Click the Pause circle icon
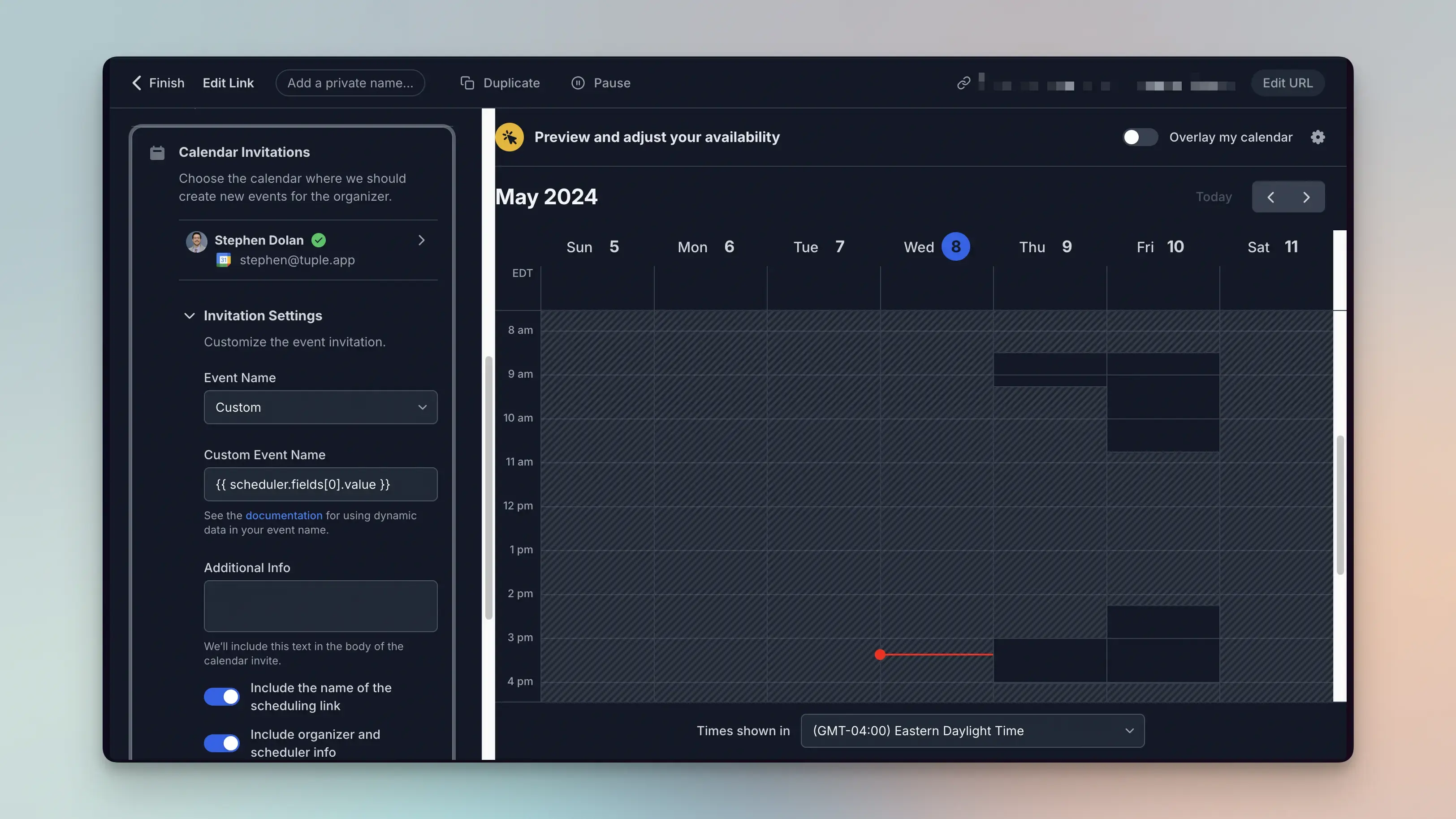 point(578,83)
